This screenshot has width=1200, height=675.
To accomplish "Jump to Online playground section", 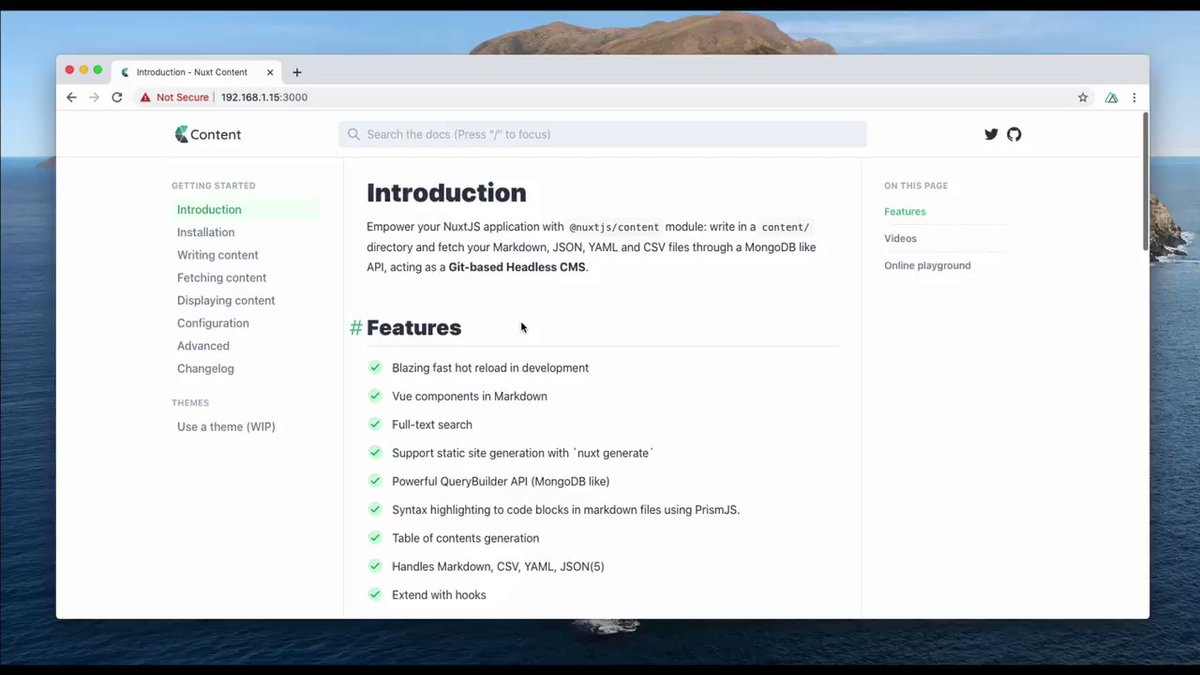I will click(927, 265).
